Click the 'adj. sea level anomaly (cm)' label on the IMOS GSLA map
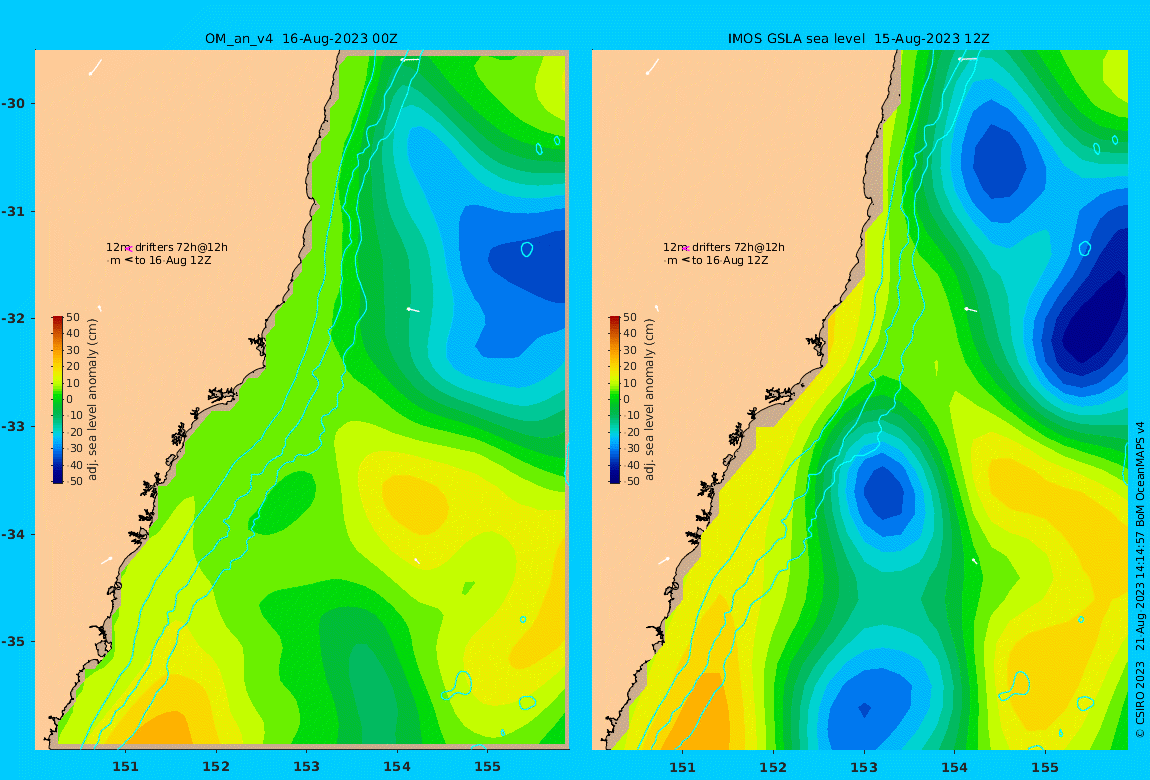The height and width of the screenshot is (780, 1150). (x=649, y=400)
